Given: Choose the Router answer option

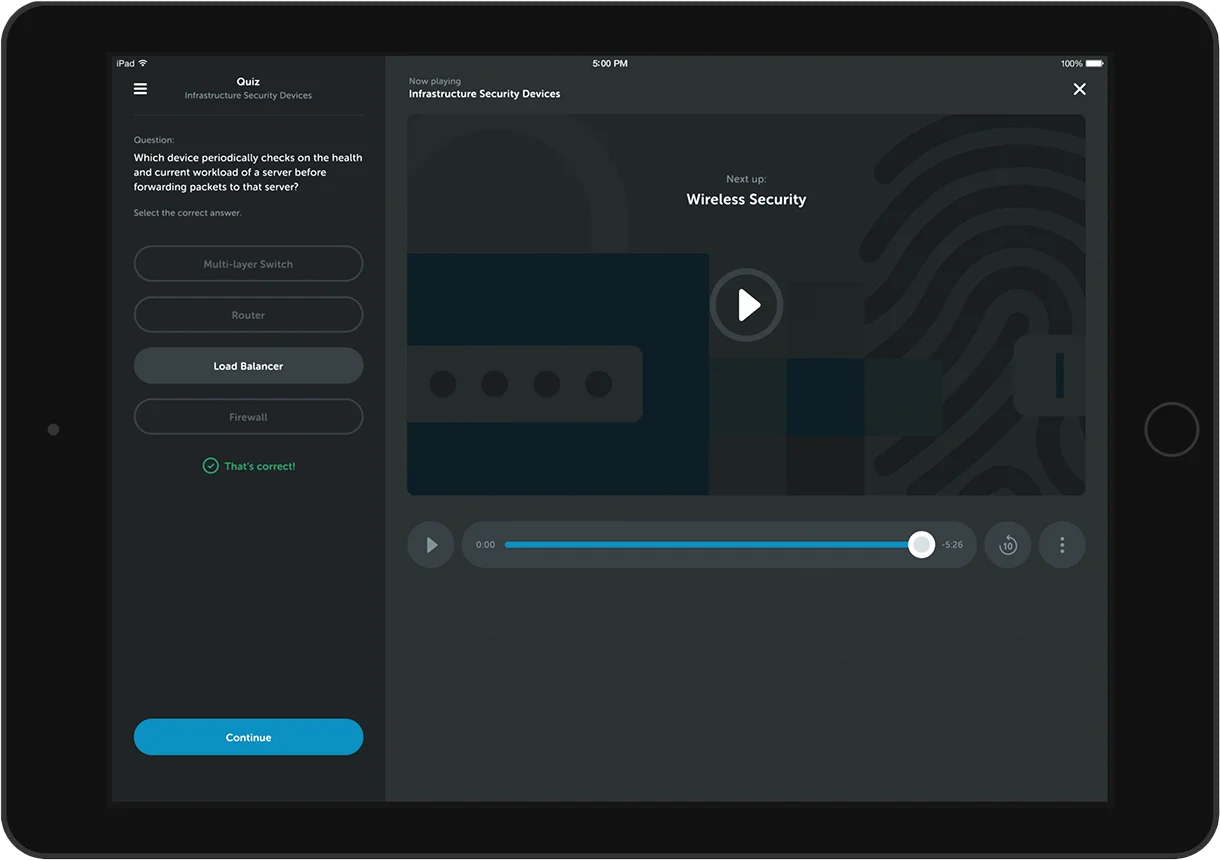Looking at the screenshot, I should 248,315.
